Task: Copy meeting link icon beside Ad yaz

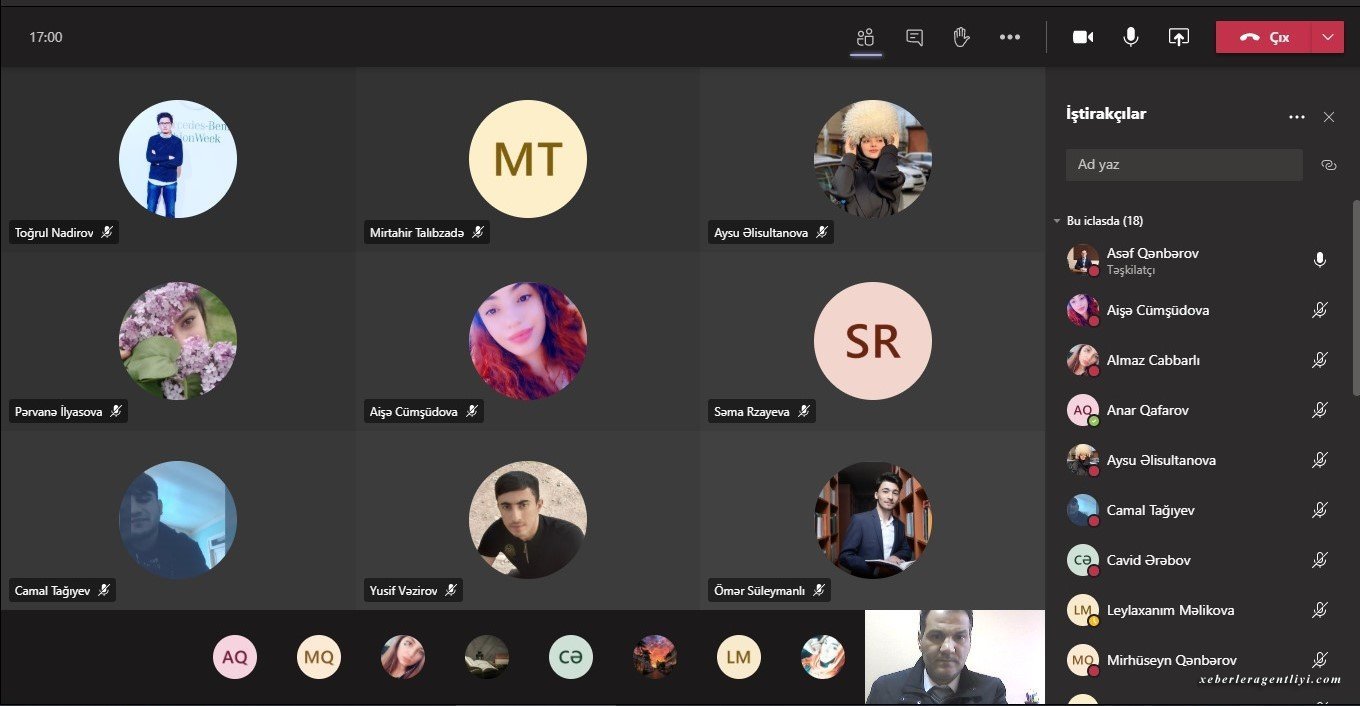Action: [1329, 165]
